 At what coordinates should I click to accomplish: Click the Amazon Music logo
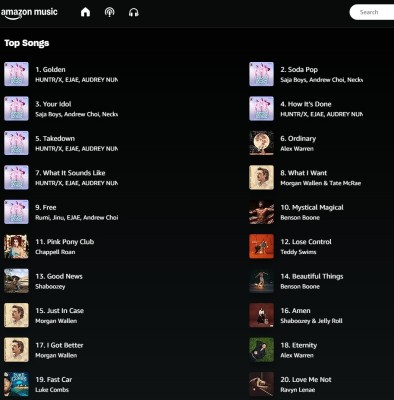tap(29, 13)
